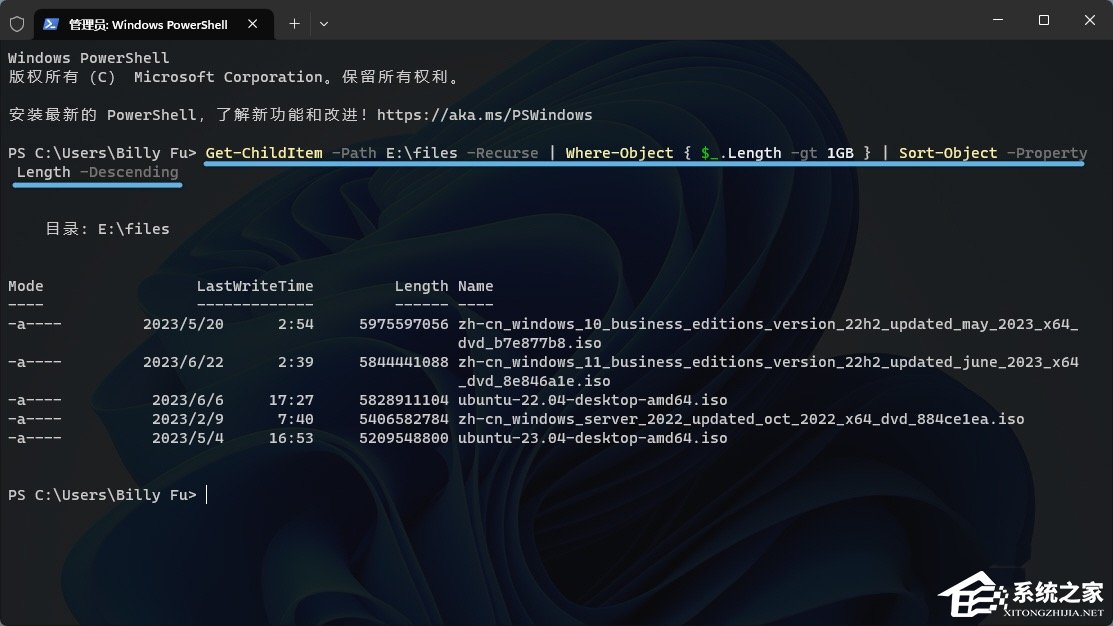Click the date 2023/6/22

(183, 362)
